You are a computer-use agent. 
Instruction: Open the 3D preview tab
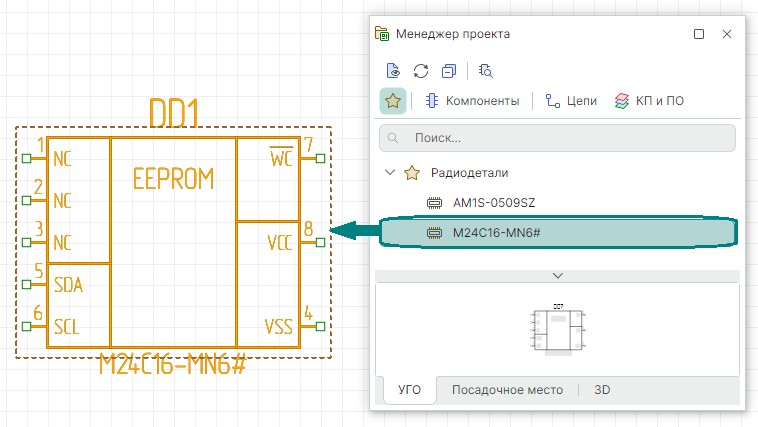coord(602,390)
